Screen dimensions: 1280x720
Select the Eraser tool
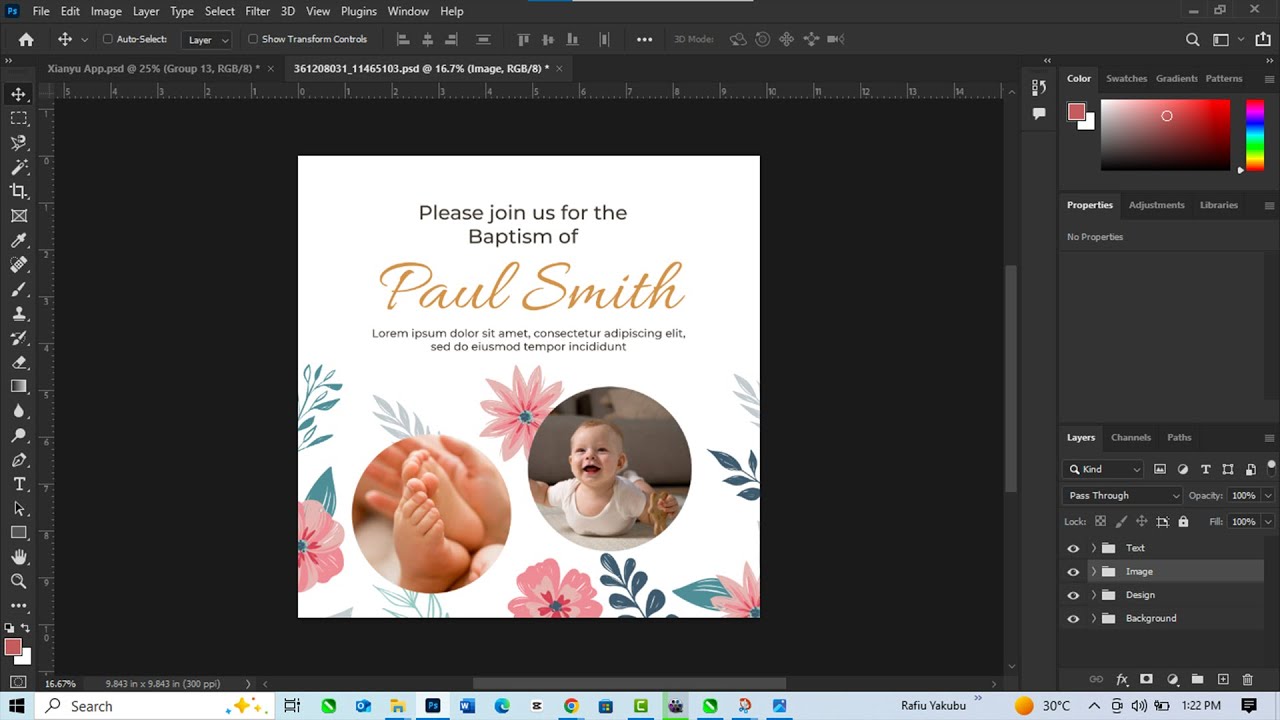coord(19,362)
